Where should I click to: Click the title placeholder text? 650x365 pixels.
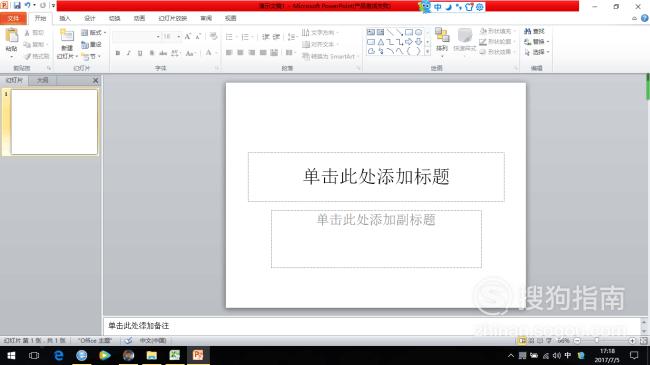[x=376, y=176]
